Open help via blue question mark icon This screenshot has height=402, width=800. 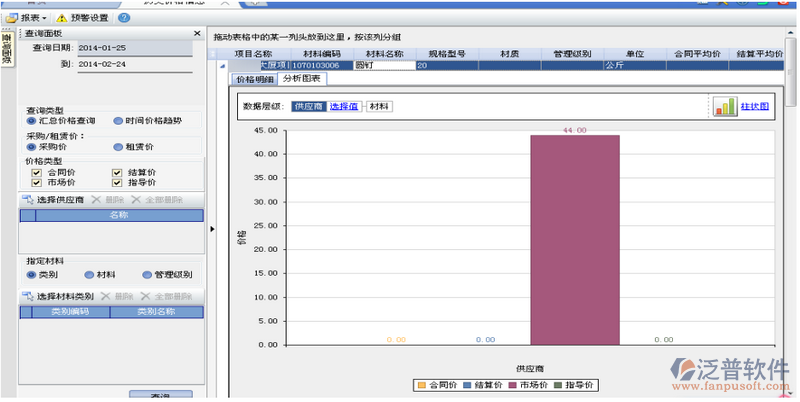pos(124,18)
